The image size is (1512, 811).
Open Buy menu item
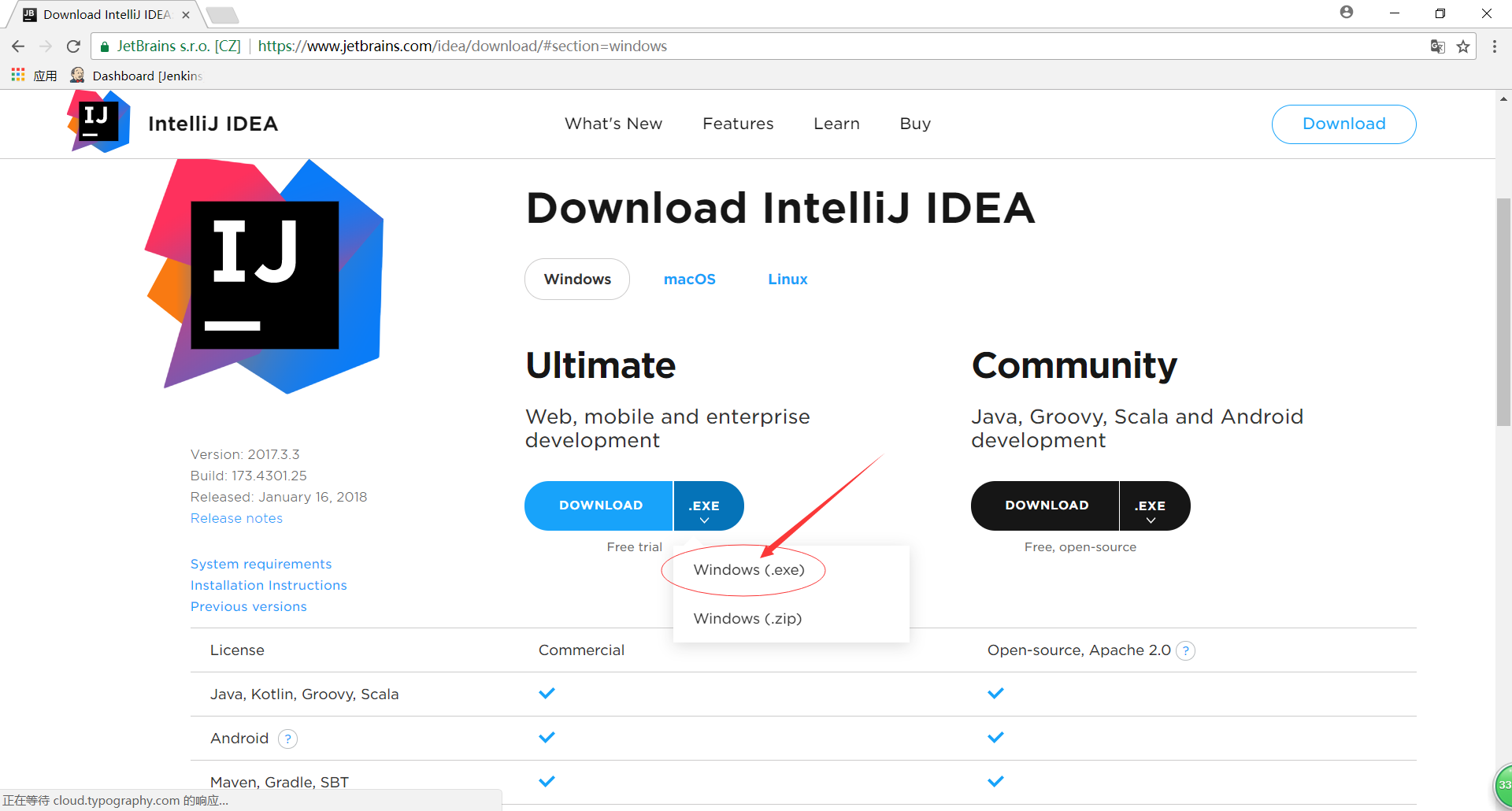[x=915, y=124]
